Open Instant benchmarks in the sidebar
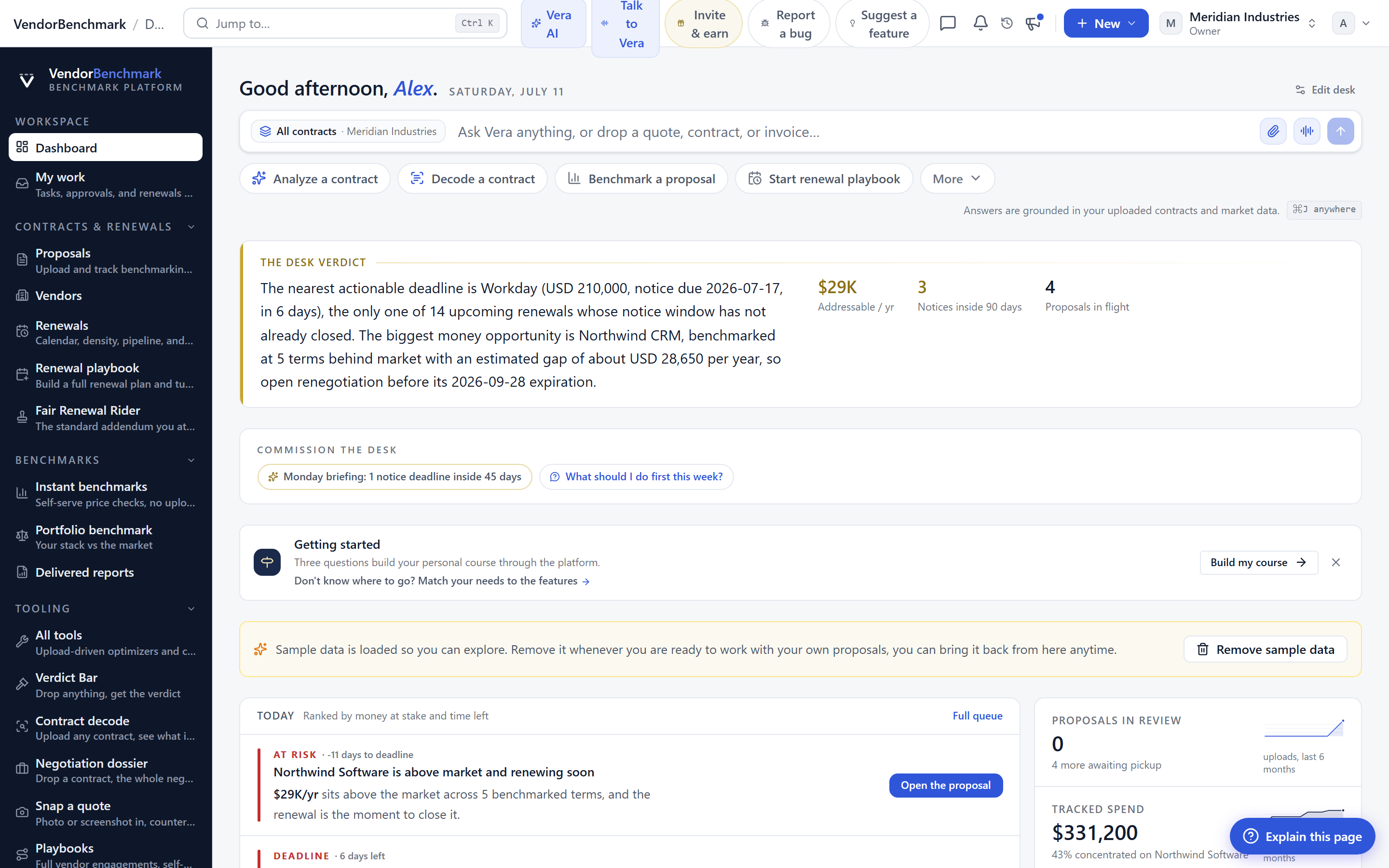Viewport: 1389px width, 868px height. pos(106,494)
